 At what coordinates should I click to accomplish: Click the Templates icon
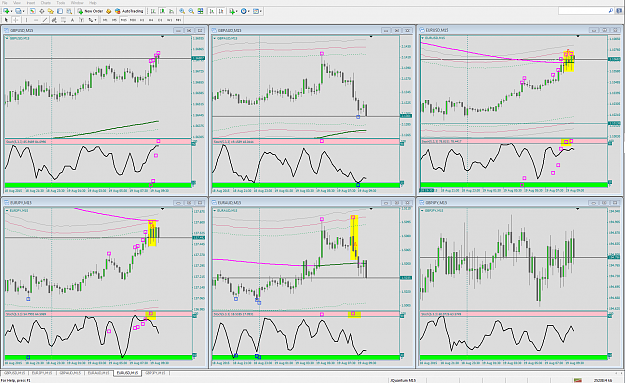click(256, 11)
